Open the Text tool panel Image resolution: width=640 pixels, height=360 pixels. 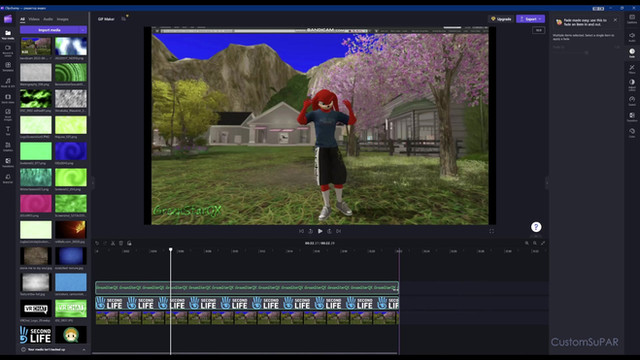(x=8, y=131)
